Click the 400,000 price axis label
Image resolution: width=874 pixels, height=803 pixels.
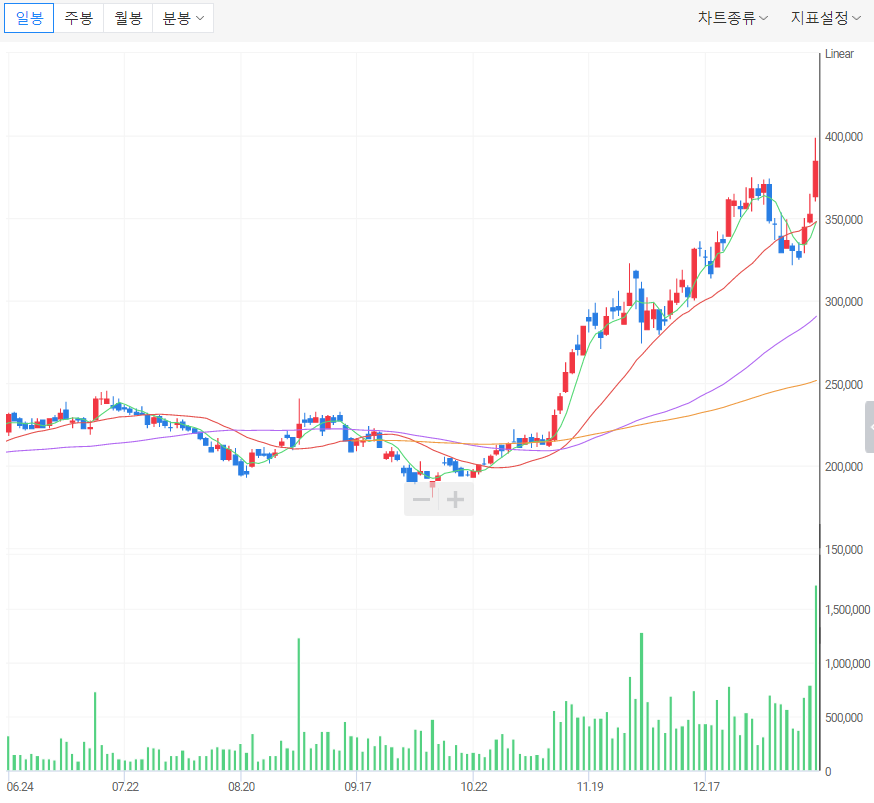(843, 137)
